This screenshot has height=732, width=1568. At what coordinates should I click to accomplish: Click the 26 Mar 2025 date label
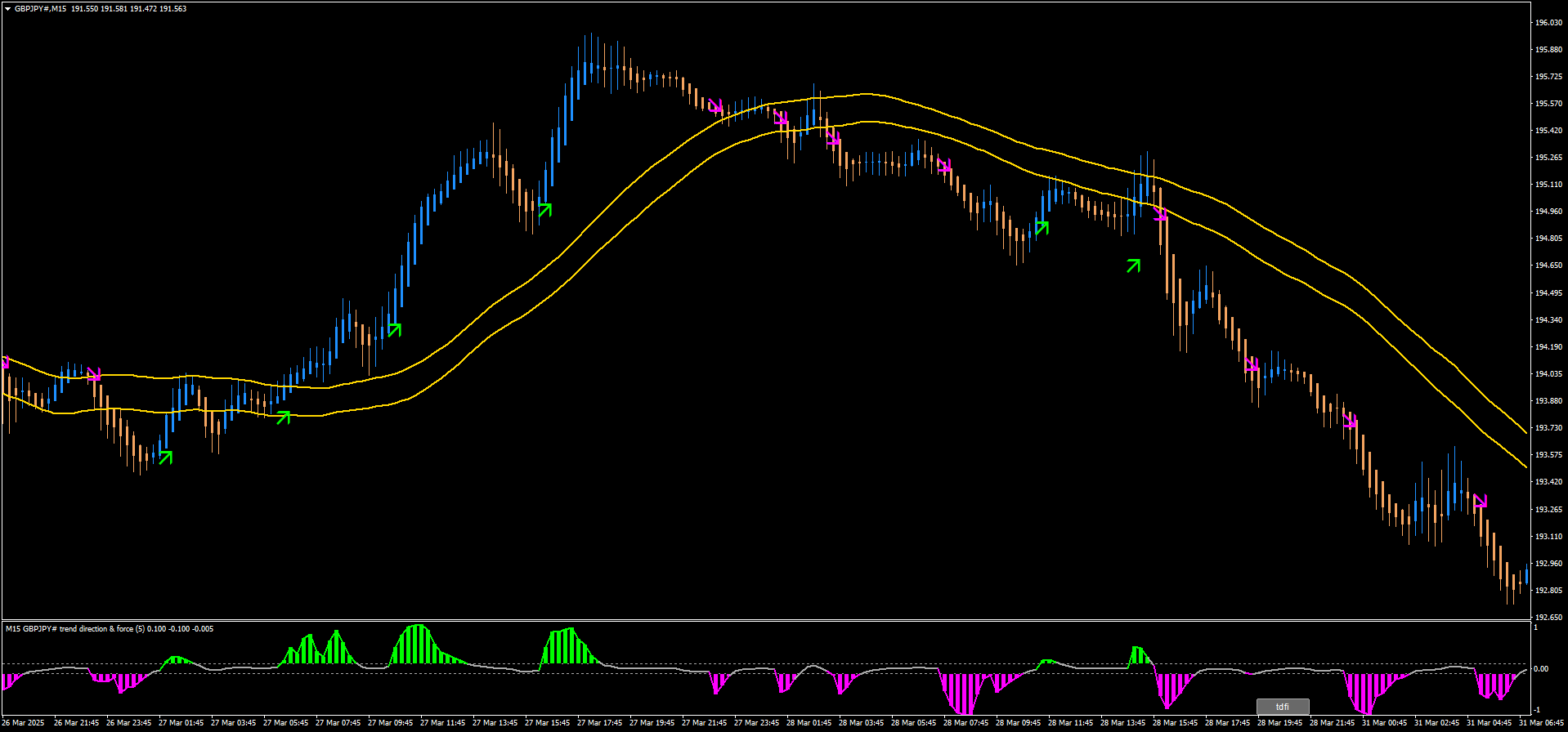click(24, 723)
